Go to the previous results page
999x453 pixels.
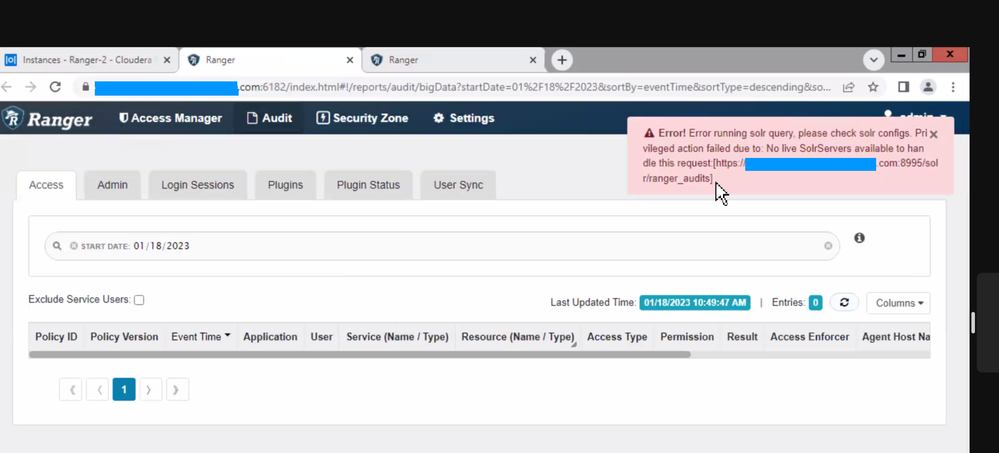pos(98,389)
